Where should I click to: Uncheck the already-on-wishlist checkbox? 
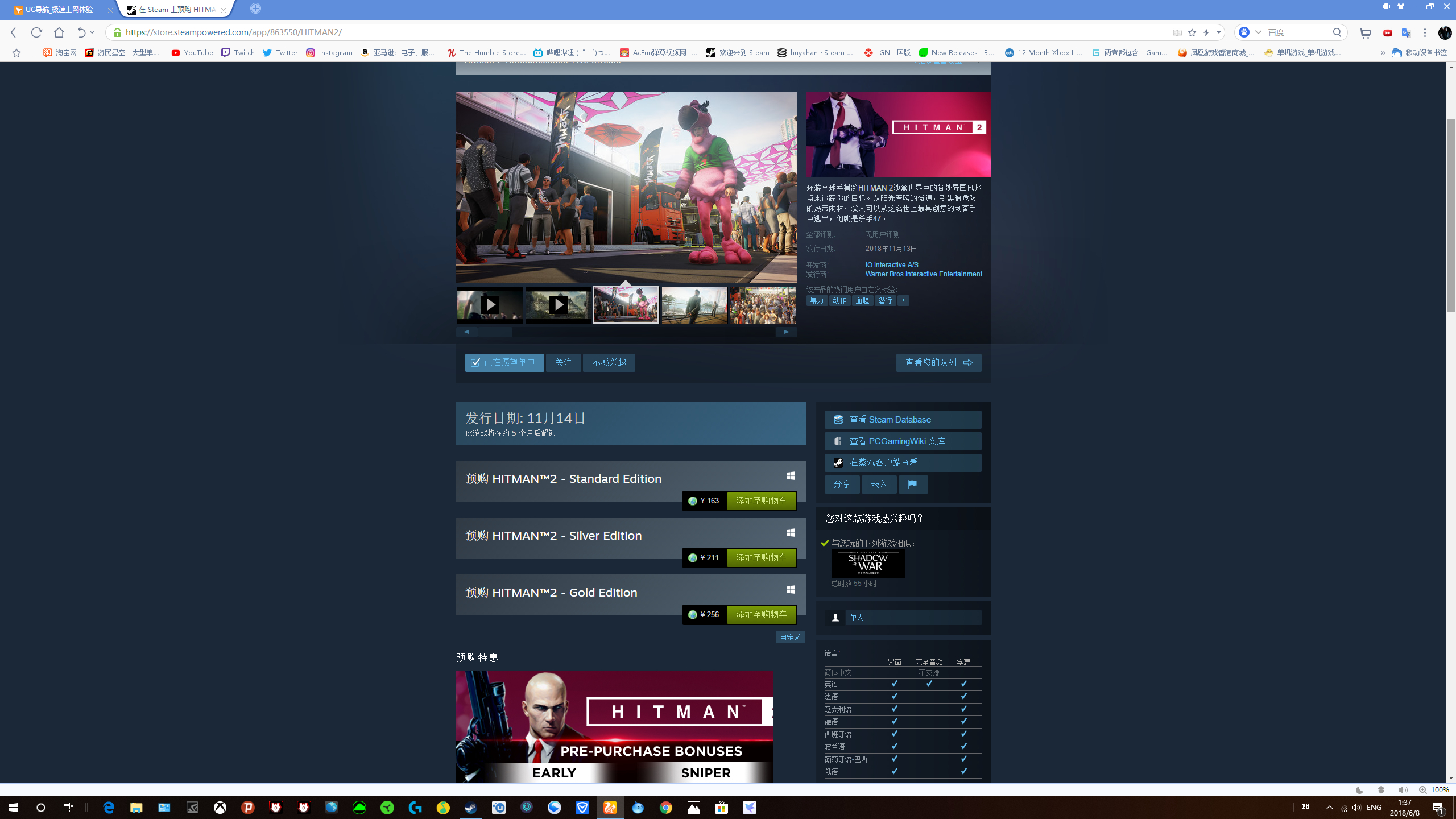pyautogui.click(x=475, y=362)
